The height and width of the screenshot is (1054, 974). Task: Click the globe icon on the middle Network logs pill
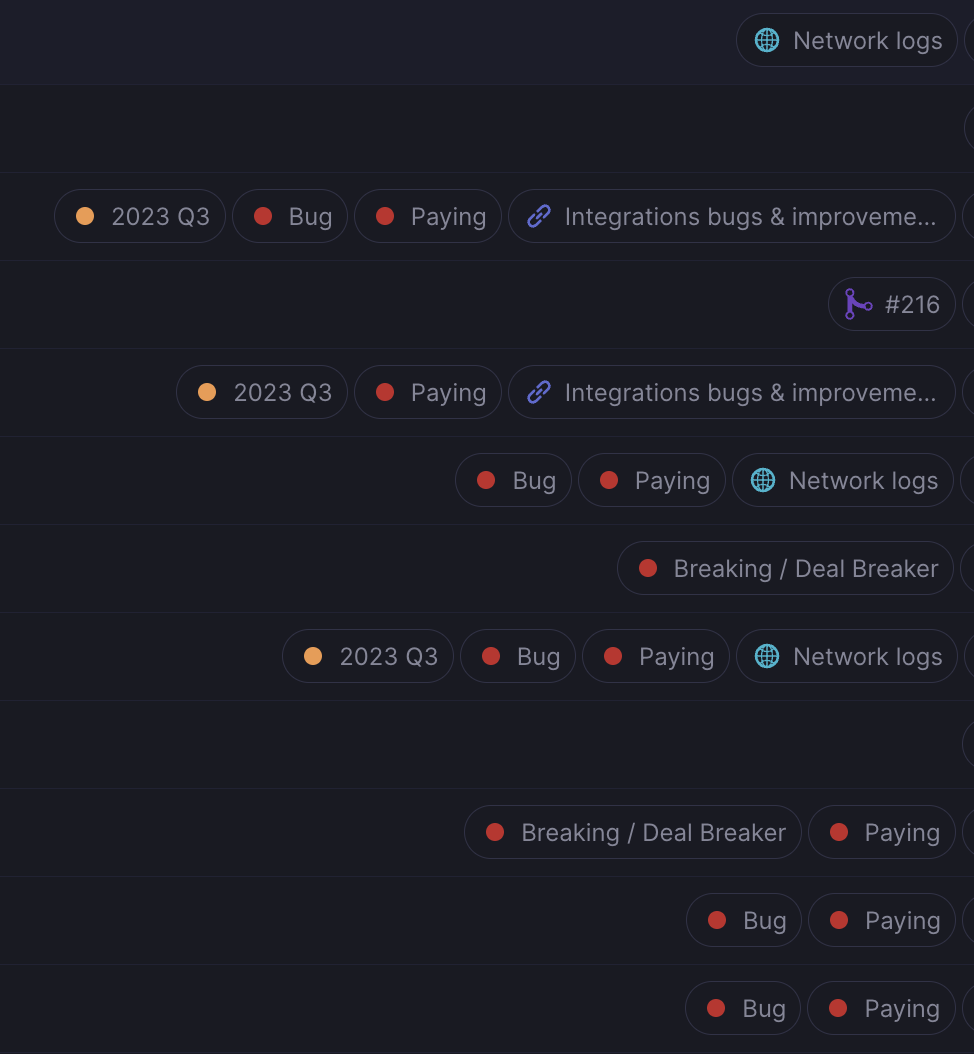click(763, 480)
